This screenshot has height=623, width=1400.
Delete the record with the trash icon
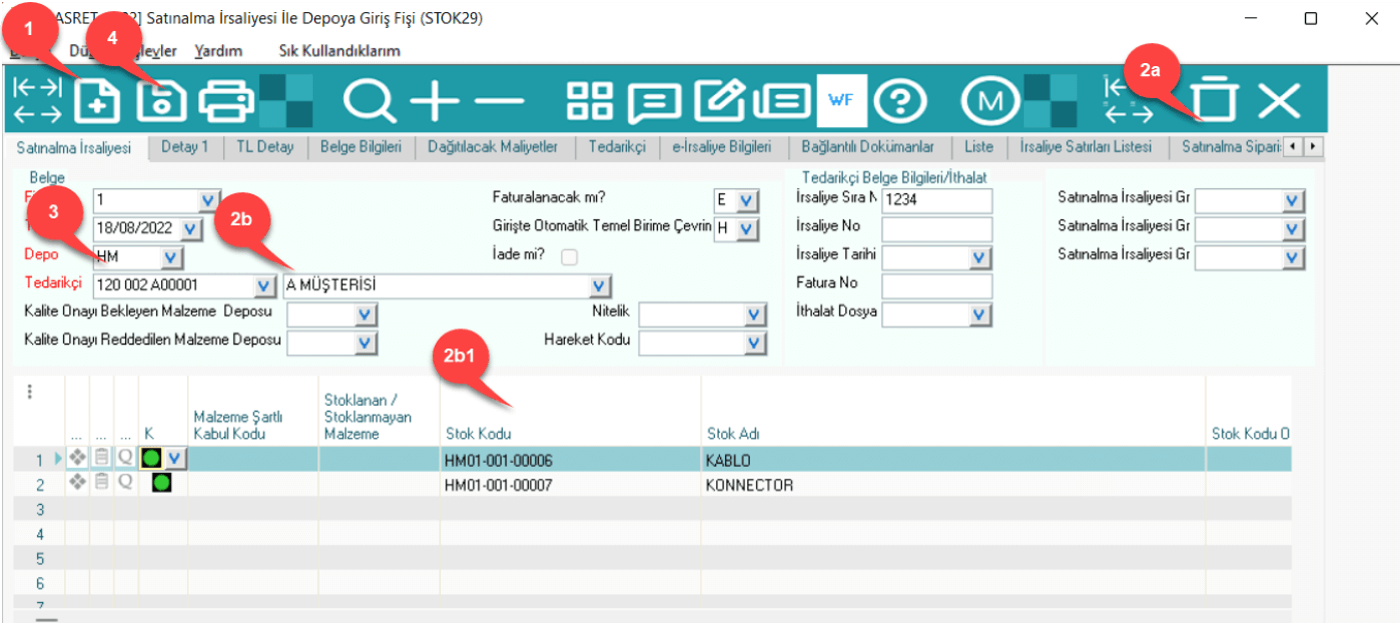tap(1214, 101)
